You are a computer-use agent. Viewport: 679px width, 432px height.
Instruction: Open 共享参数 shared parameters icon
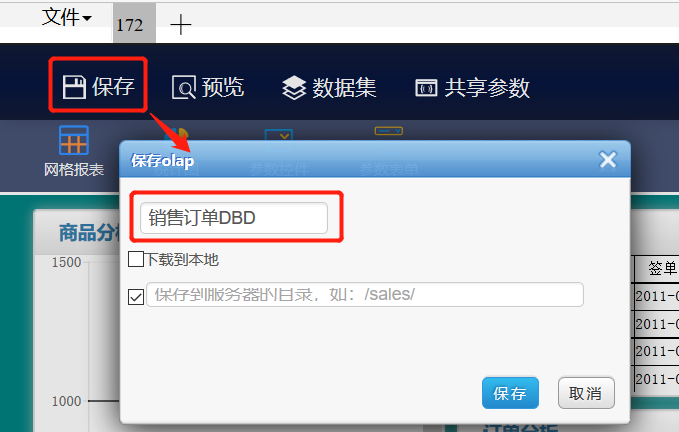(426, 88)
